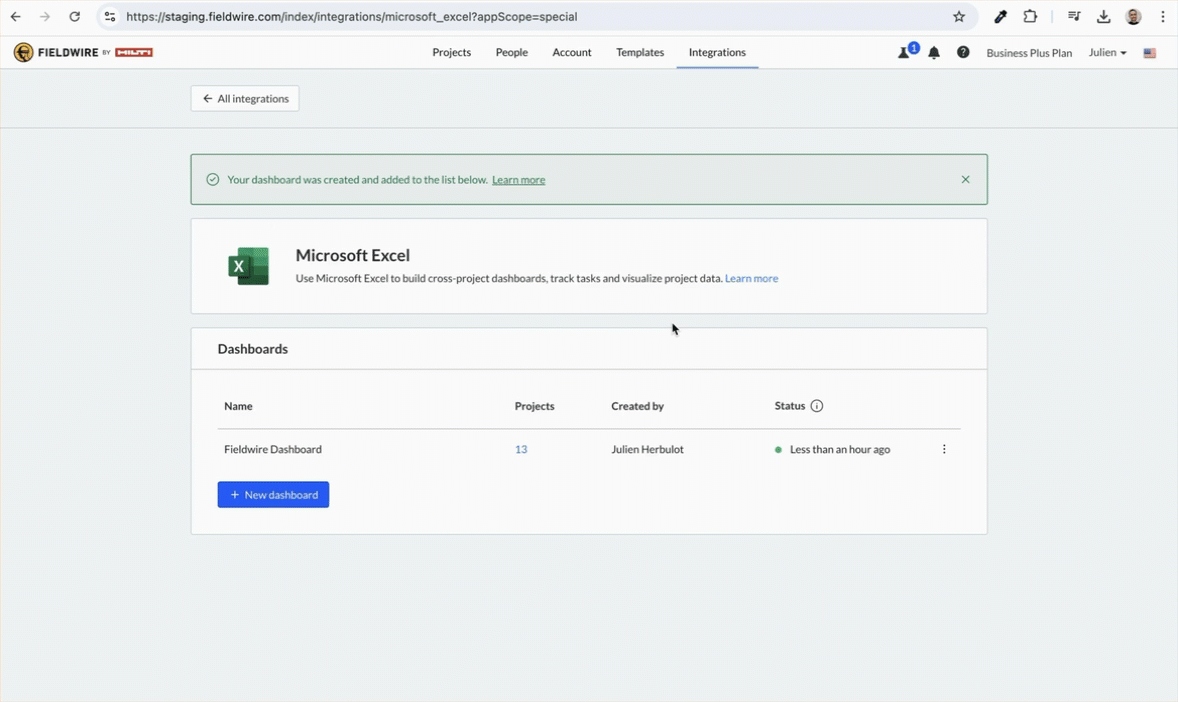
Task: Go back via All integrations button
Action: (245, 99)
